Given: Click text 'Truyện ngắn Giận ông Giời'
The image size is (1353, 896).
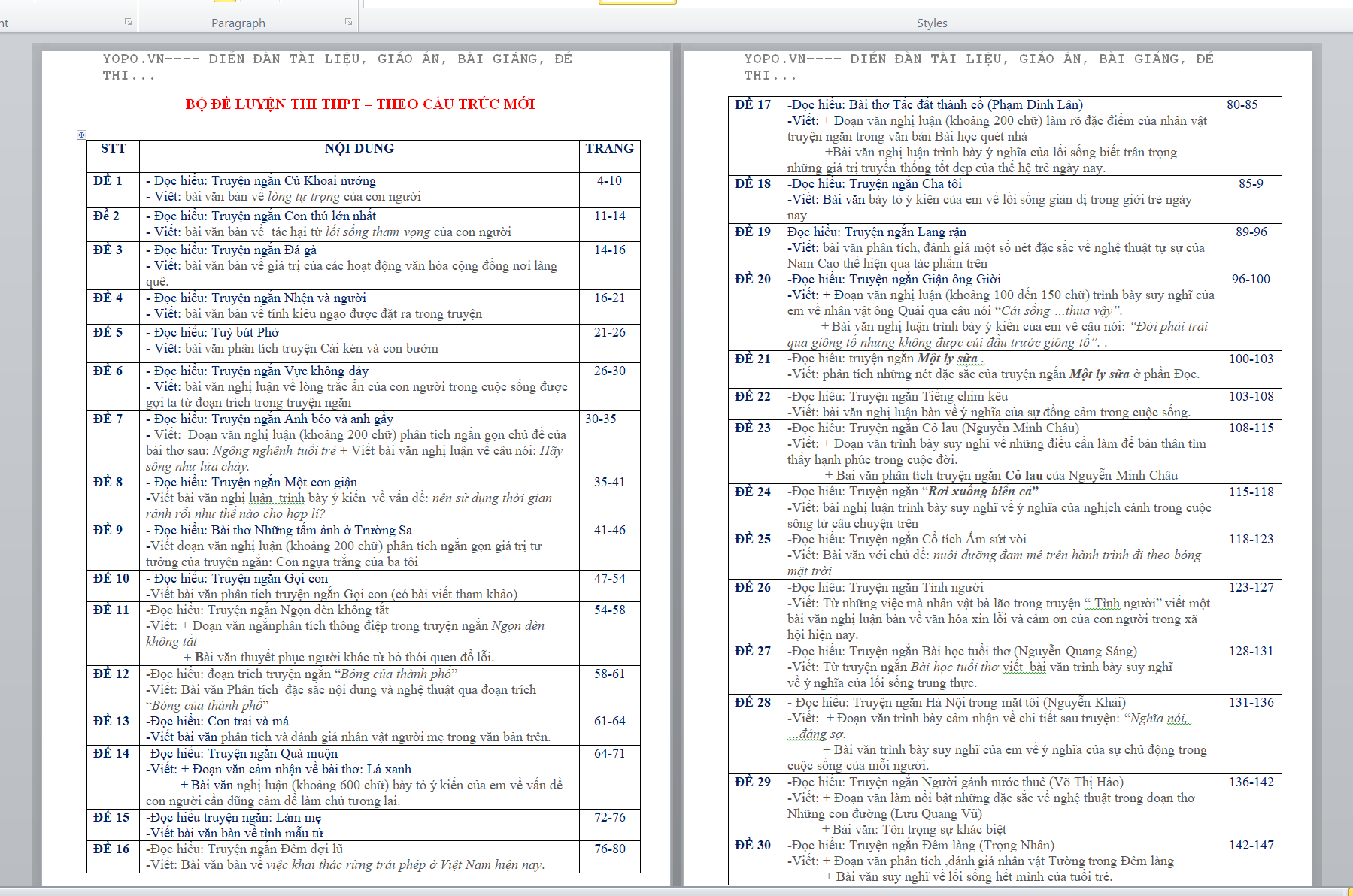Looking at the screenshot, I should [x=925, y=280].
